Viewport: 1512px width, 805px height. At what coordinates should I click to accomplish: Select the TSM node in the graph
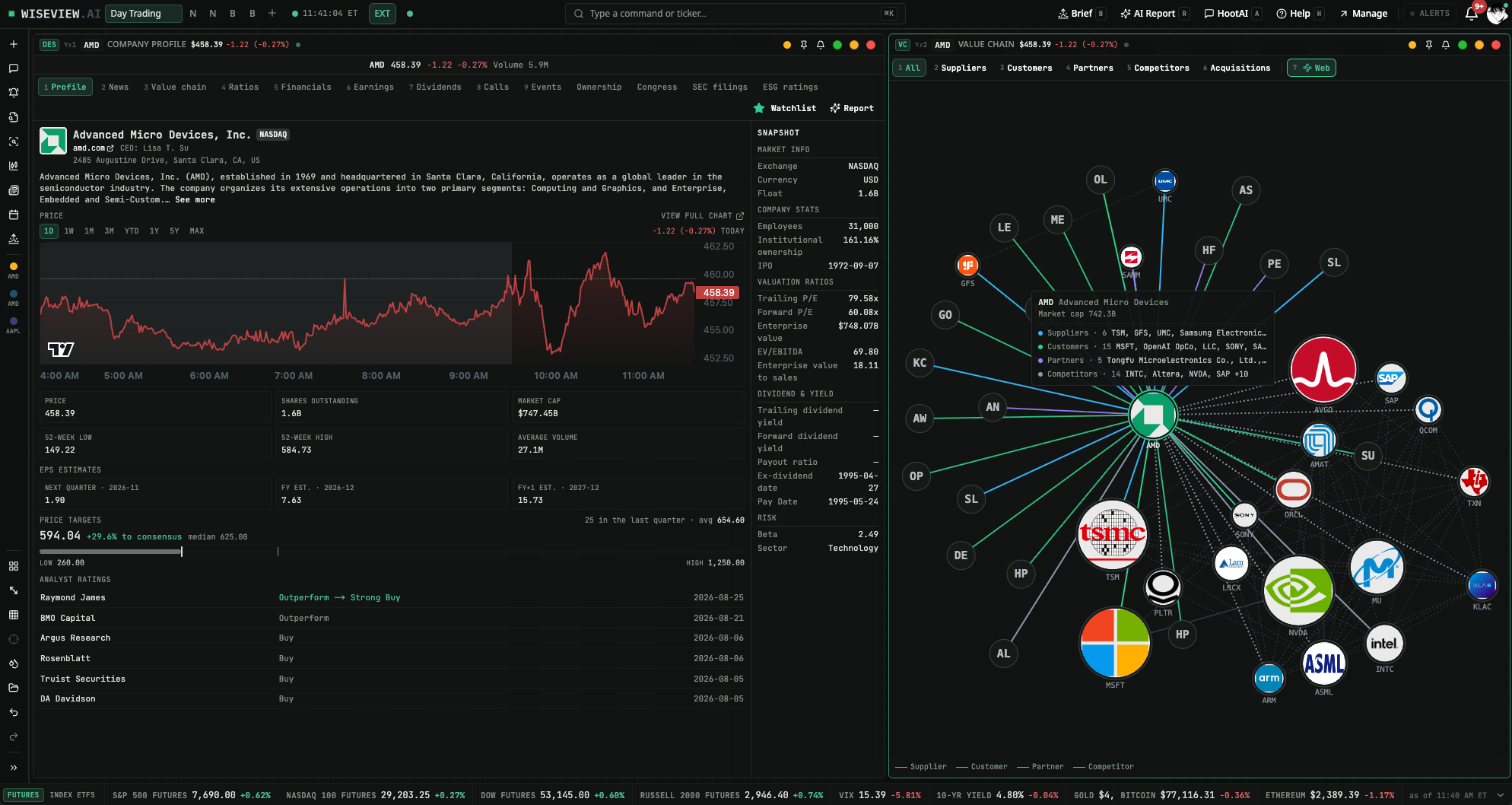pos(1113,535)
